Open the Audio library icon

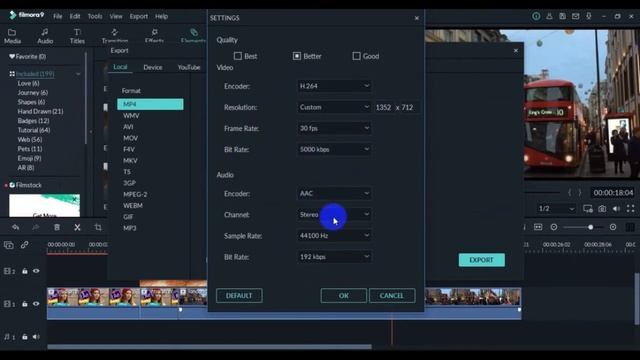click(x=45, y=36)
